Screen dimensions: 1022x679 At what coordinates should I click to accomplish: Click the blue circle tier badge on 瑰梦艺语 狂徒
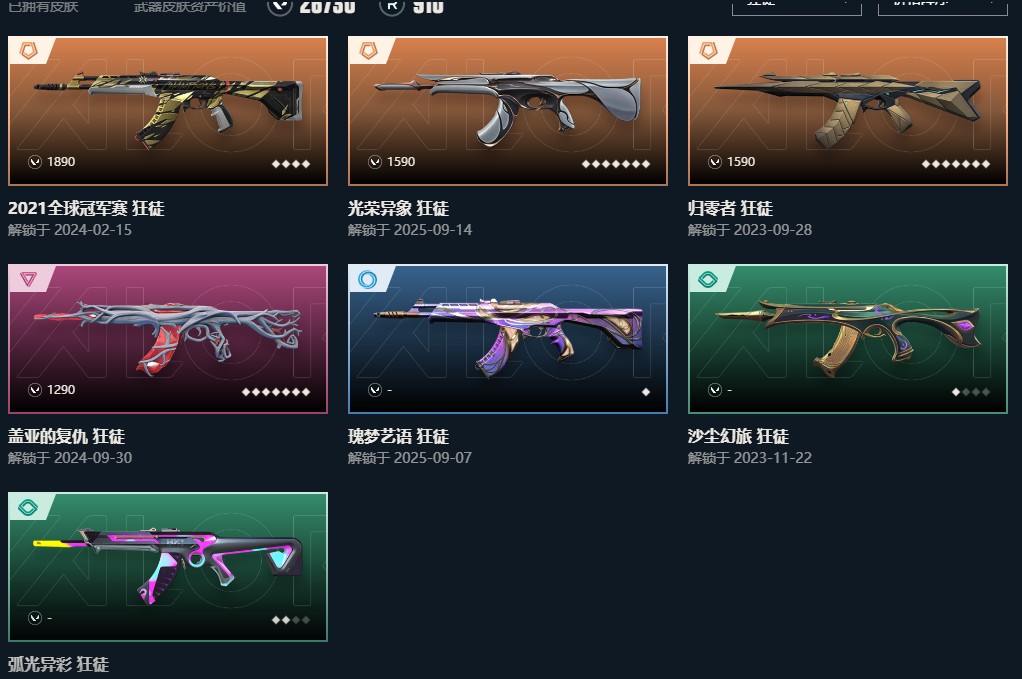368,280
